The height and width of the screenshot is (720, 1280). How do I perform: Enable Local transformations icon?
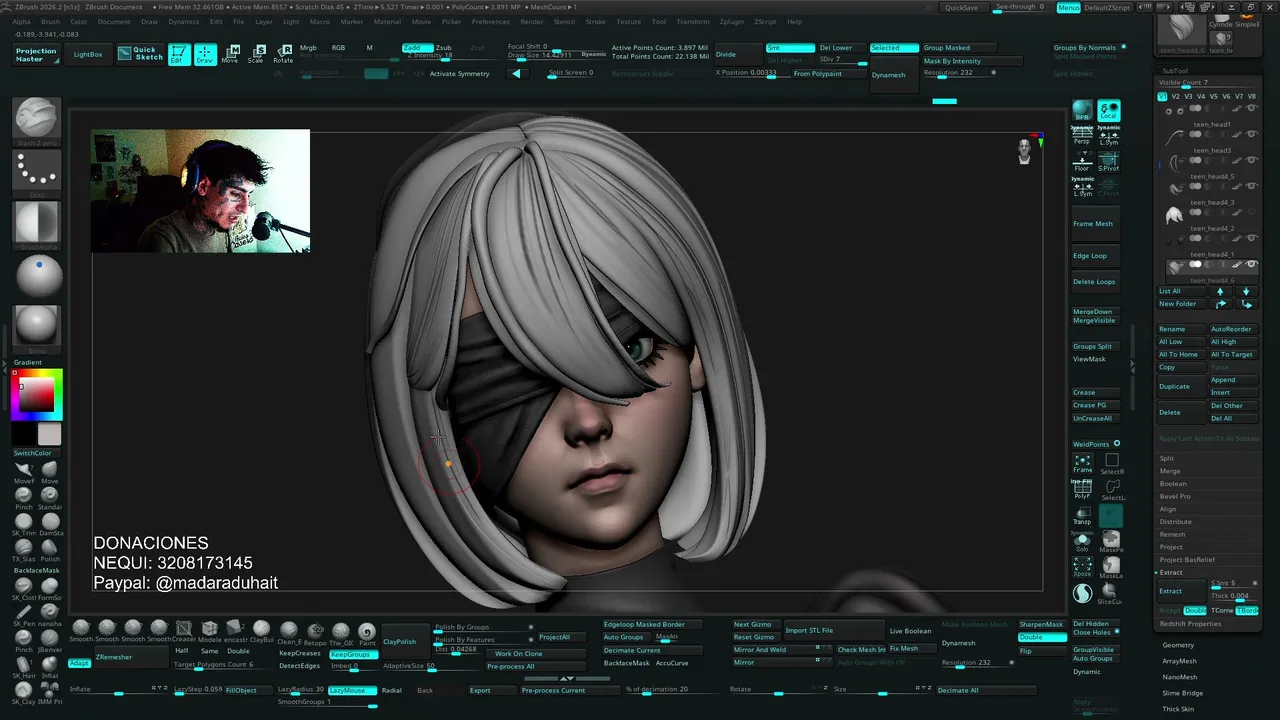[1108, 111]
